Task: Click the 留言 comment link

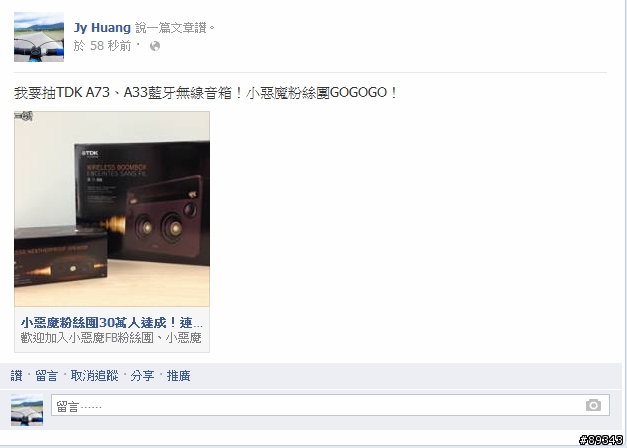Action: 46,376
